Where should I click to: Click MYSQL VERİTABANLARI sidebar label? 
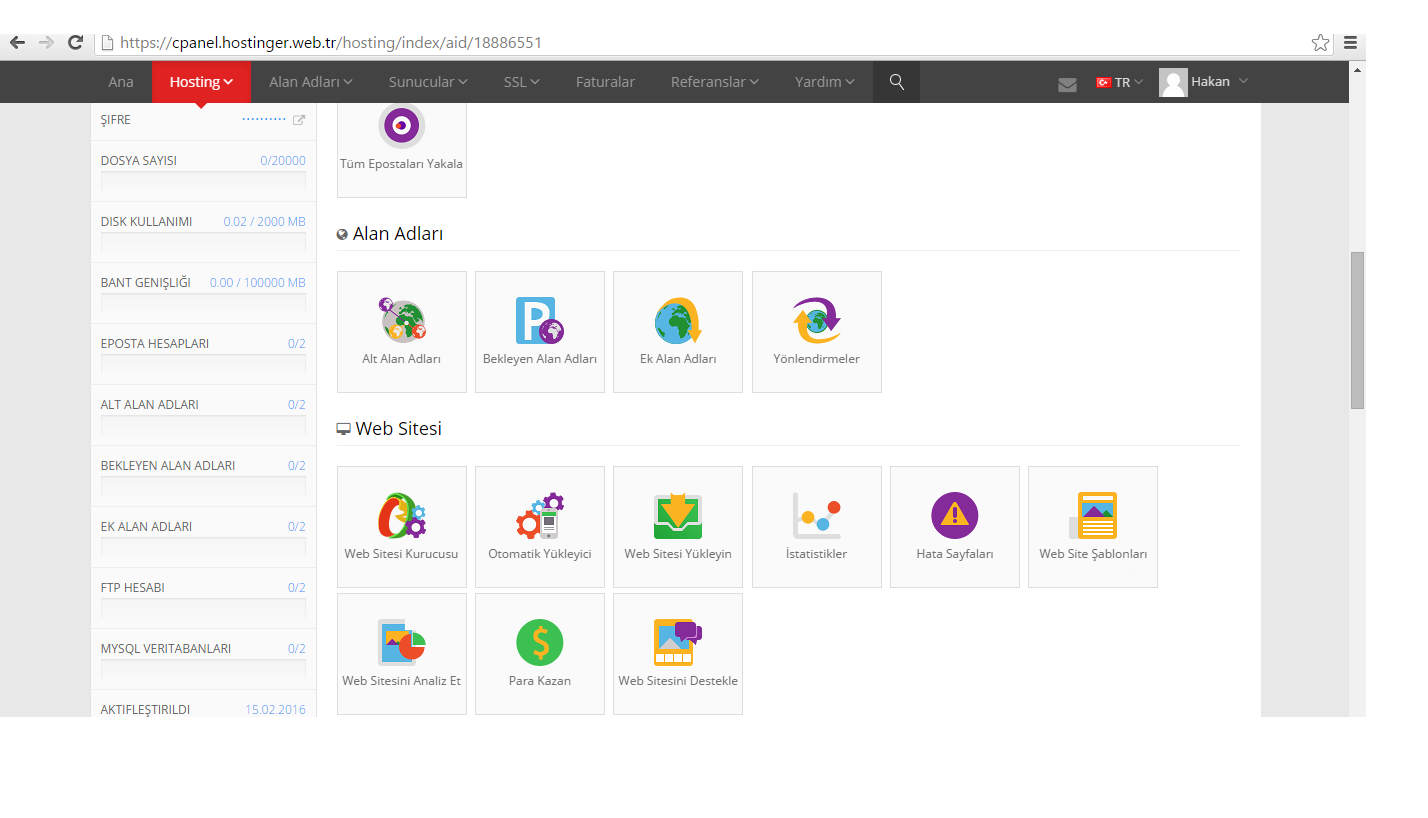pyautogui.click(x=165, y=648)
